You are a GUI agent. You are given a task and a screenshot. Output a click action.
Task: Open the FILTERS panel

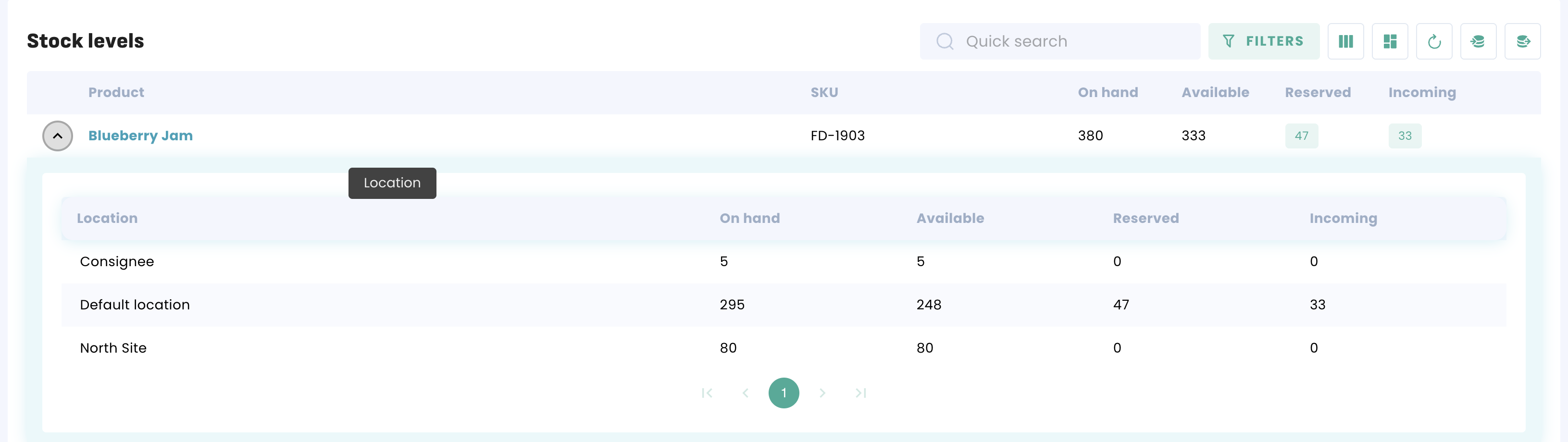click(1264, 41)
